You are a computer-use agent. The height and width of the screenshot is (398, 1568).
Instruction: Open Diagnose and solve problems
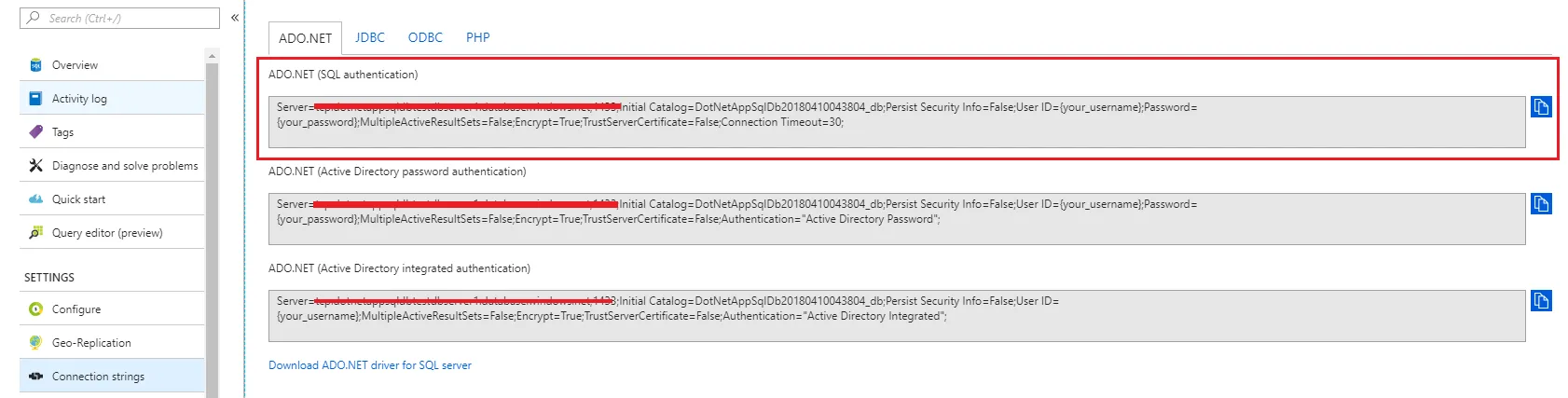point(112,166)
